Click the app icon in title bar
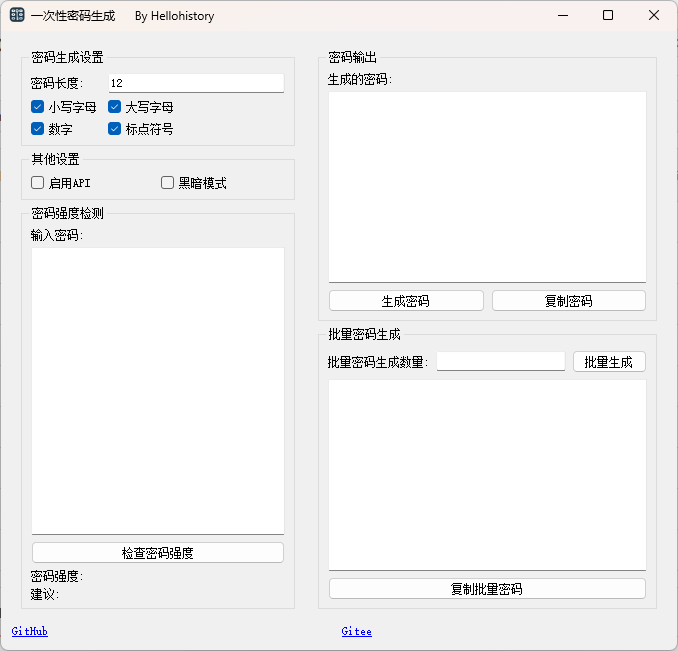Screen dimensions: 678x651 [17, 16]
